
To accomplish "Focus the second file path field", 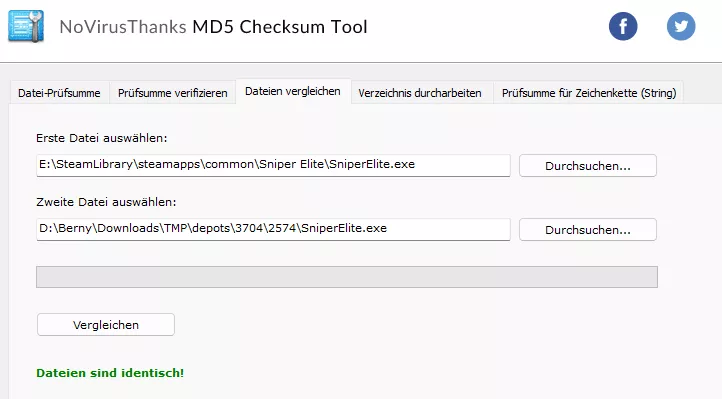I will (x=273, y=229).
